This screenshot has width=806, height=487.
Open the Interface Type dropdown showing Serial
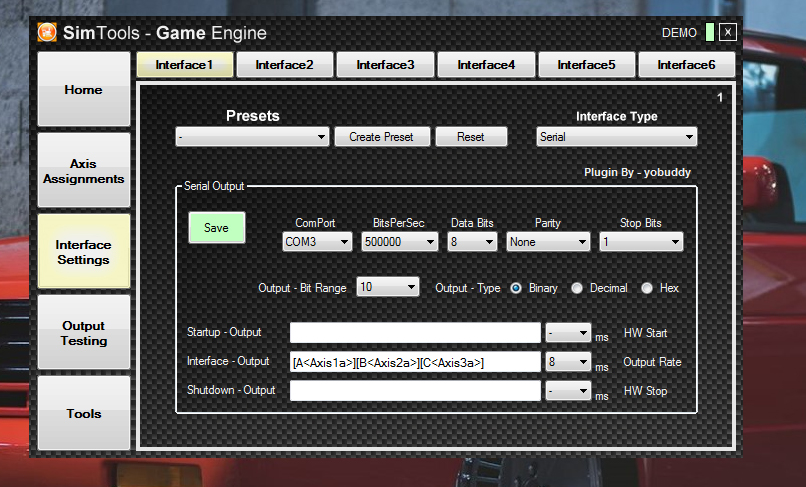point(617,137)
